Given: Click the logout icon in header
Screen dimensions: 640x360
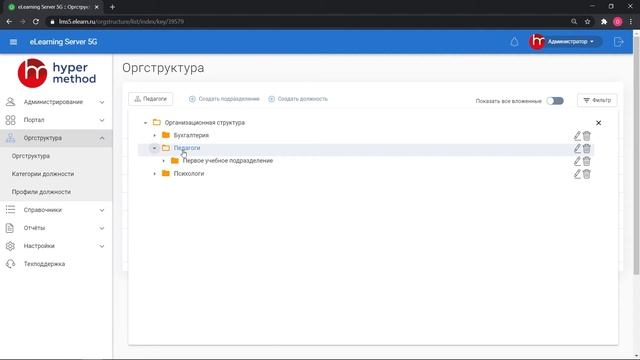Looking at the screenshot, I should 618,42.
